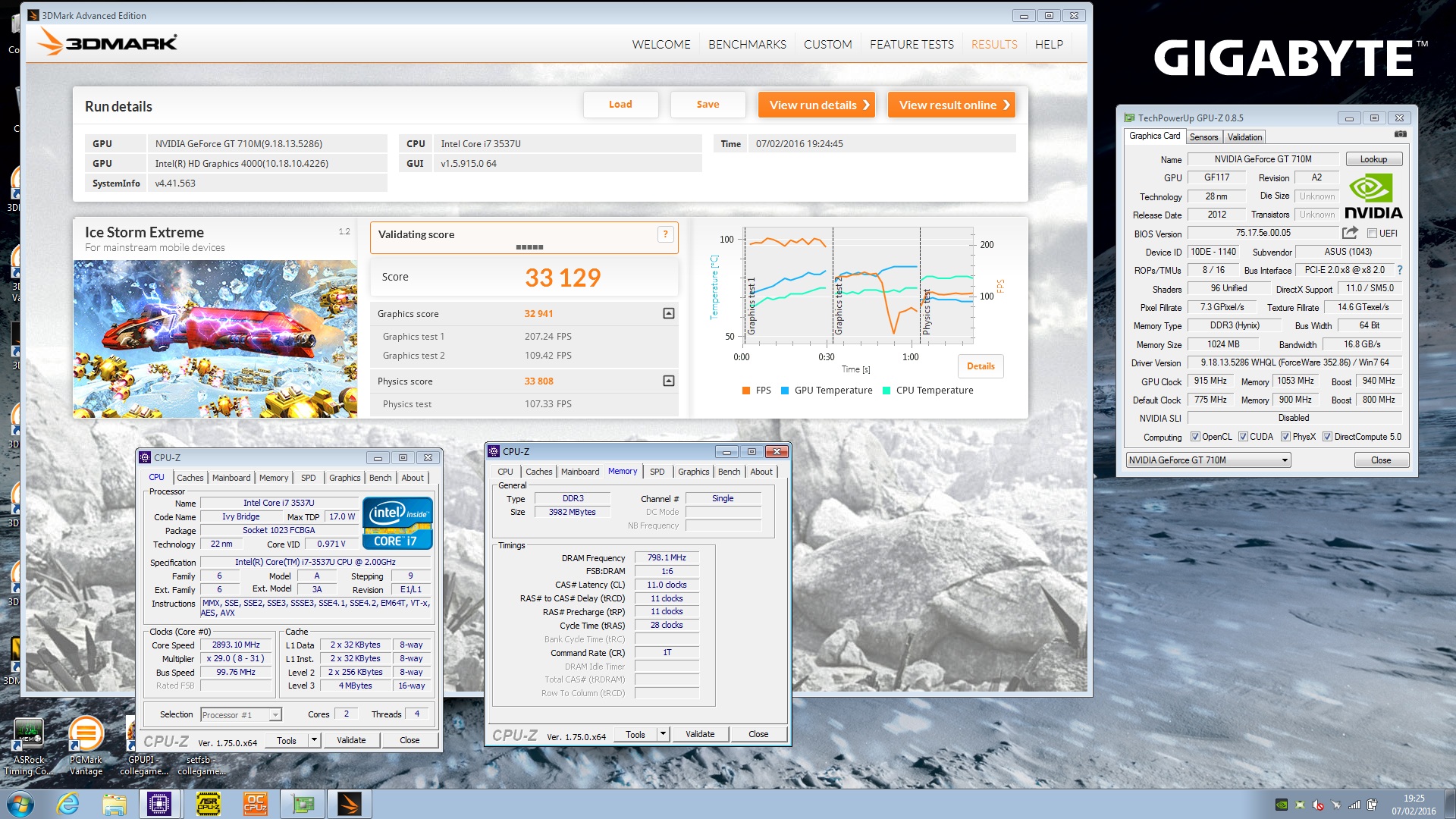The width and height of the screenshot is (1456, 819).
Task: Click the Close button in GPU-Z
Action: click(1381, 460)
